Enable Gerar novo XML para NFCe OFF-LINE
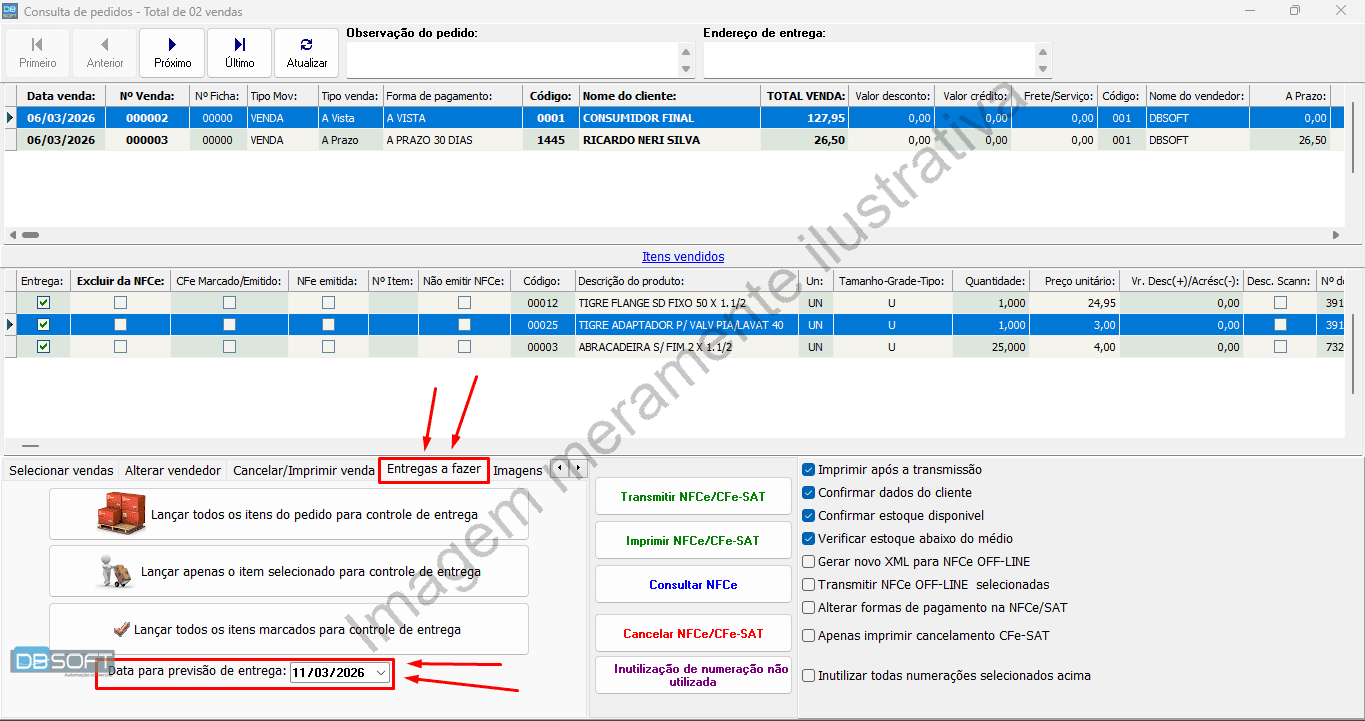1365x721 pixels. pyautogui.click(x=808, y=562)
